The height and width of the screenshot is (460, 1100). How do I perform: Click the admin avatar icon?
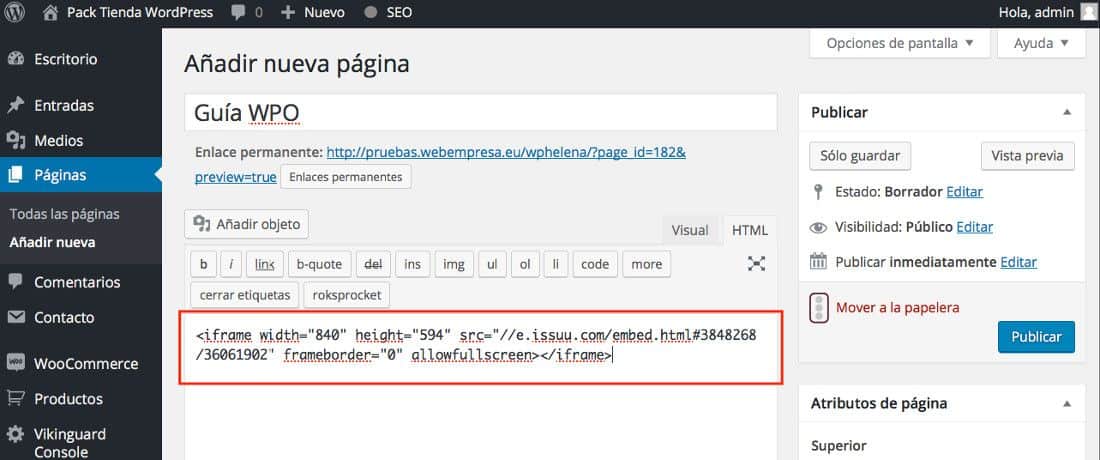coord(1087,12)
